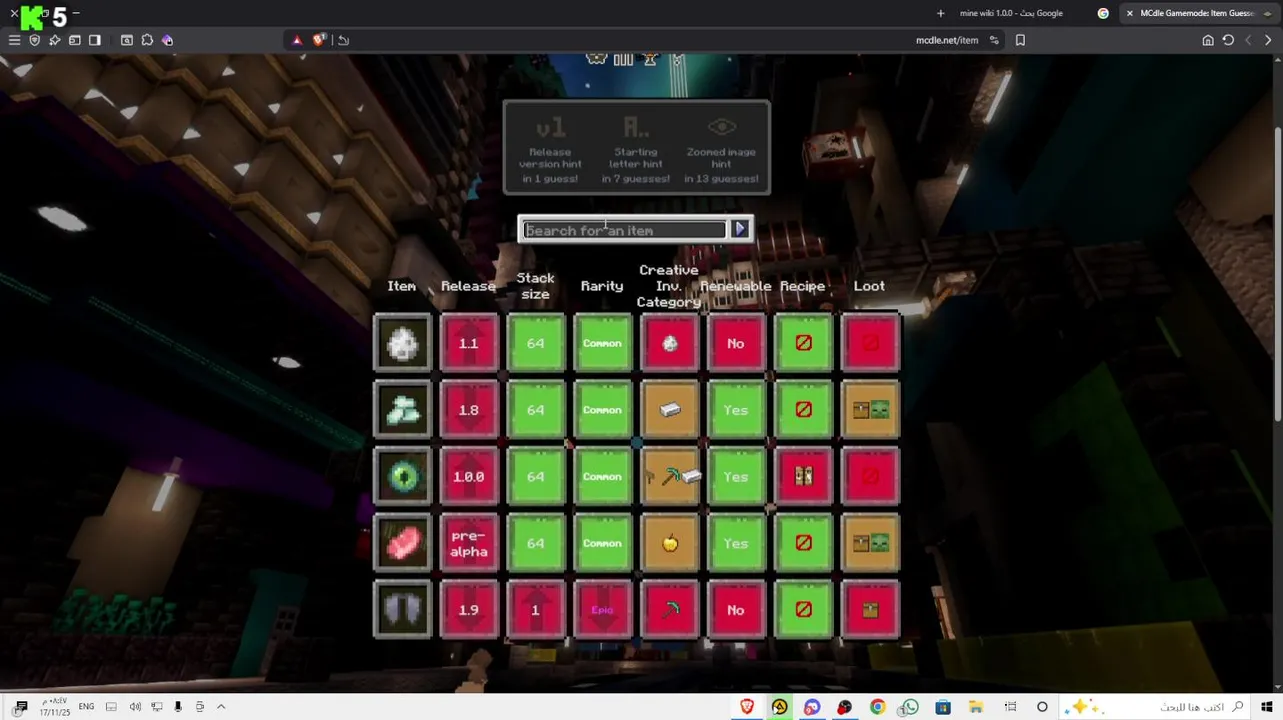Go to home page icon
1283x720 pixels.
[x=1208, y=40]
